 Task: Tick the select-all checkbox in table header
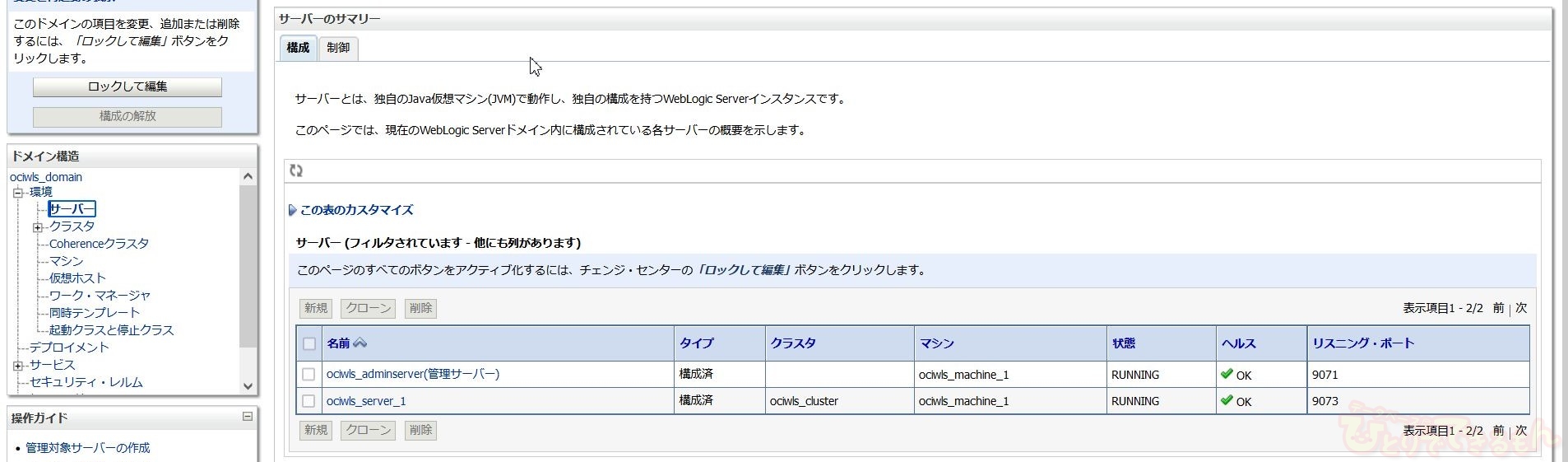point(309,344)
